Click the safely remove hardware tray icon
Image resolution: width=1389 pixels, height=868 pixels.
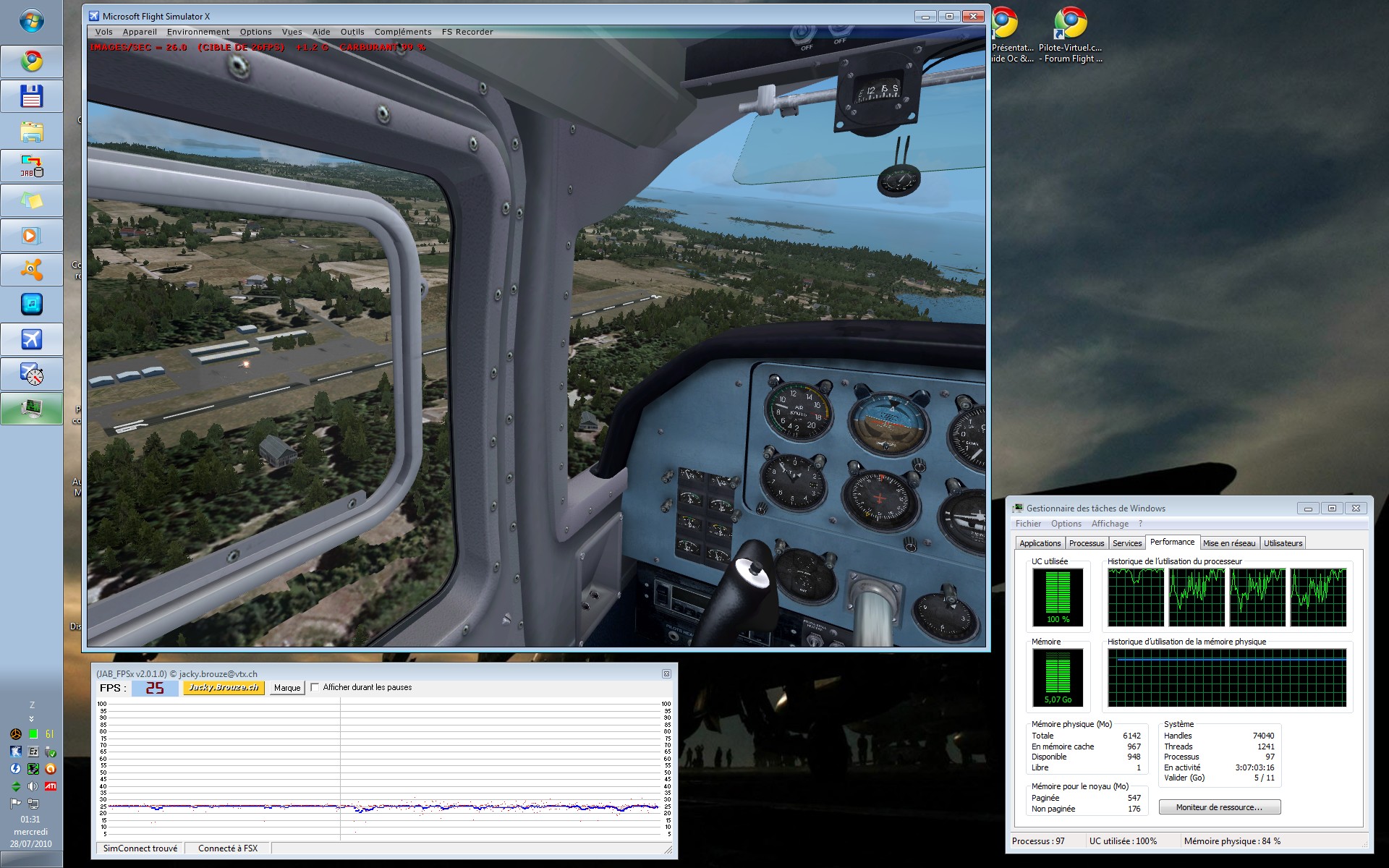(51, 752)
